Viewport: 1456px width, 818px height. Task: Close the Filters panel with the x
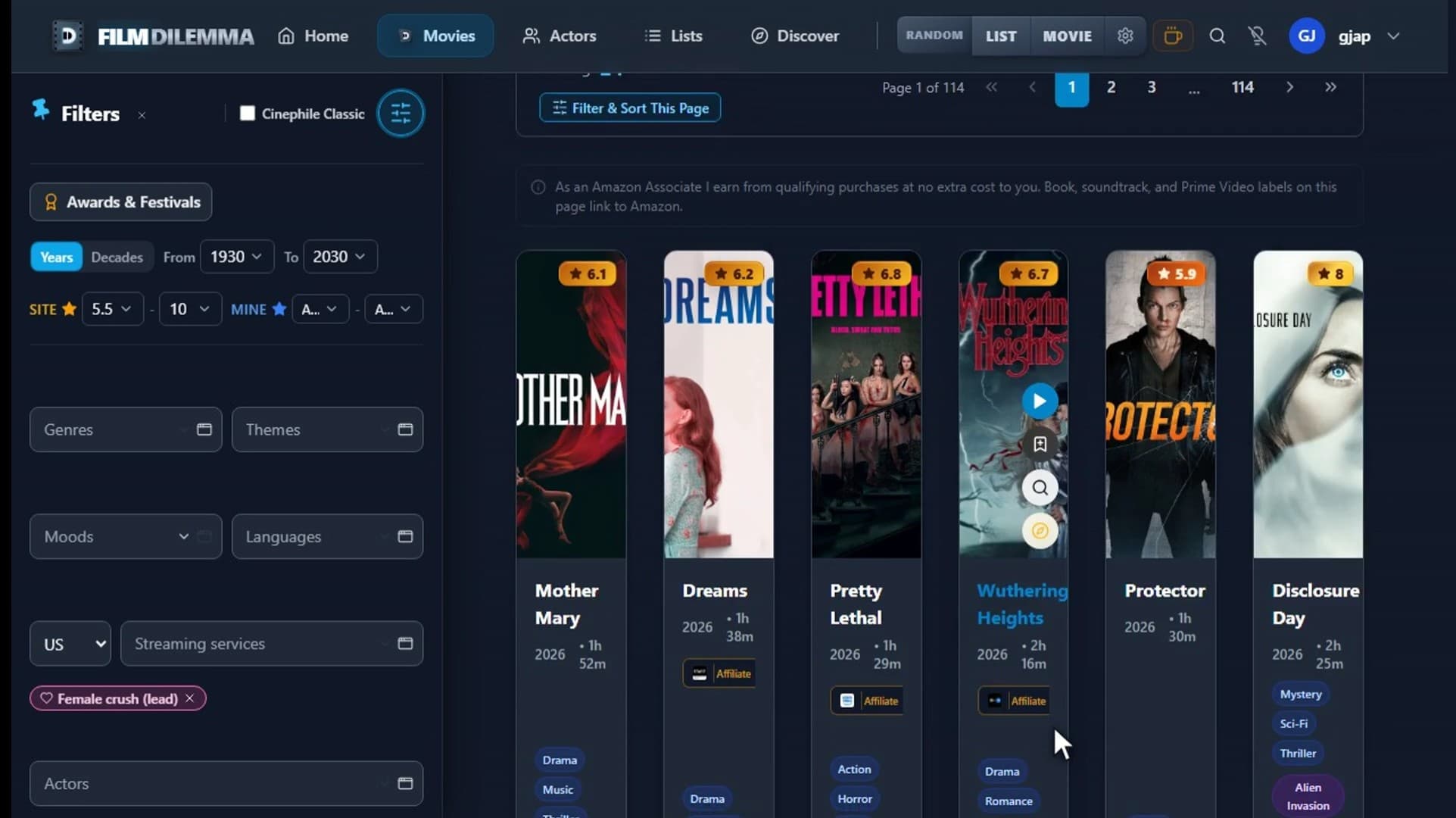click(x=142, y=115)
